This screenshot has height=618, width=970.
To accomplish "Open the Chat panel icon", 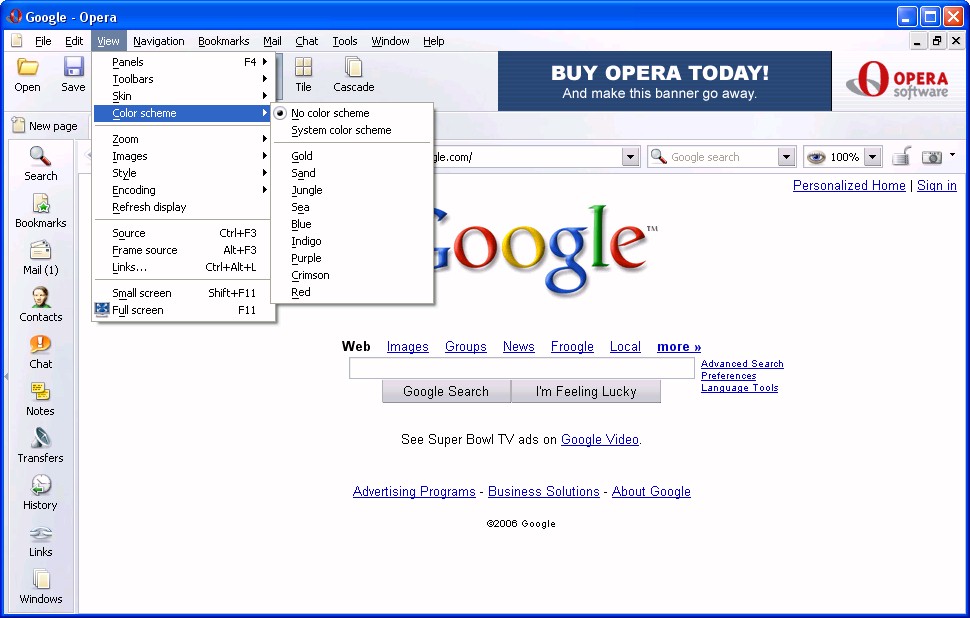I will 40,351.
